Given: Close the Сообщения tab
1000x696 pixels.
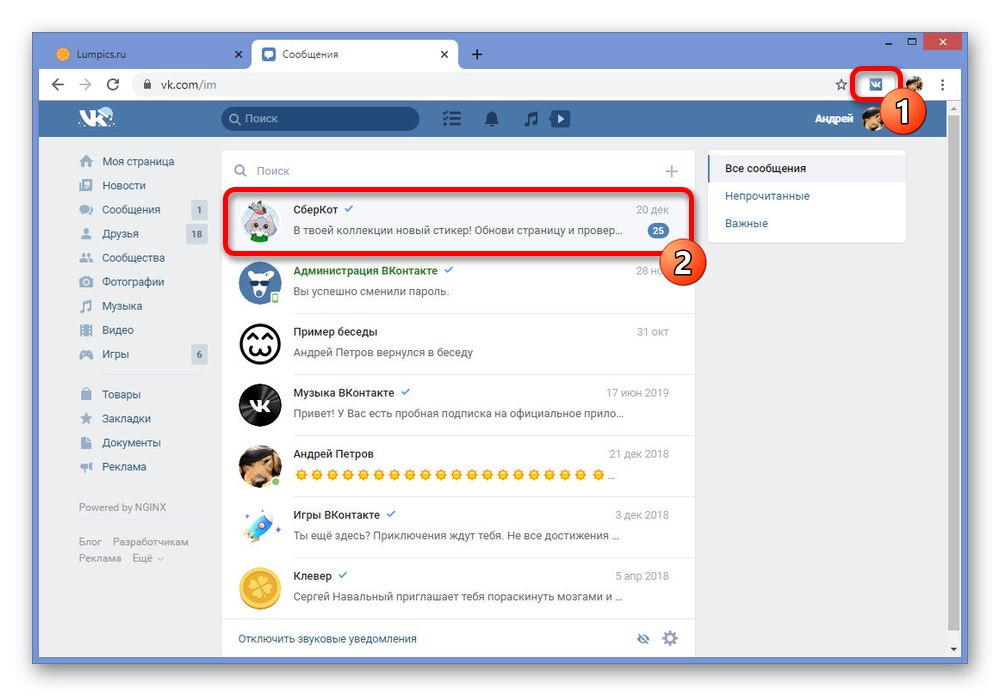Looking at the screenshot, I should pyautogui.click(x=445, y=54).
